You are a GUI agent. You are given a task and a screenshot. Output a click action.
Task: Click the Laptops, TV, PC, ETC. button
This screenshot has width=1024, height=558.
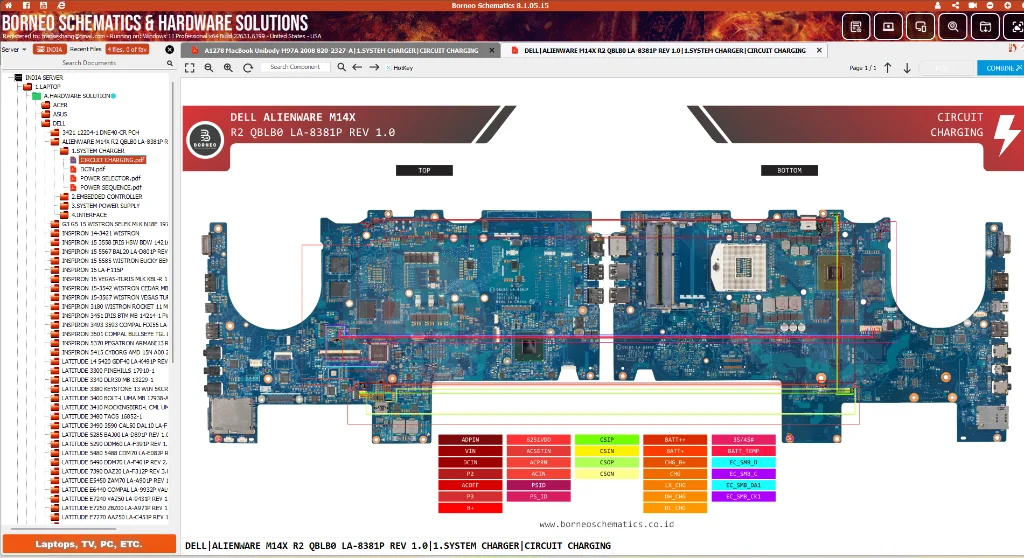(89, 544)
